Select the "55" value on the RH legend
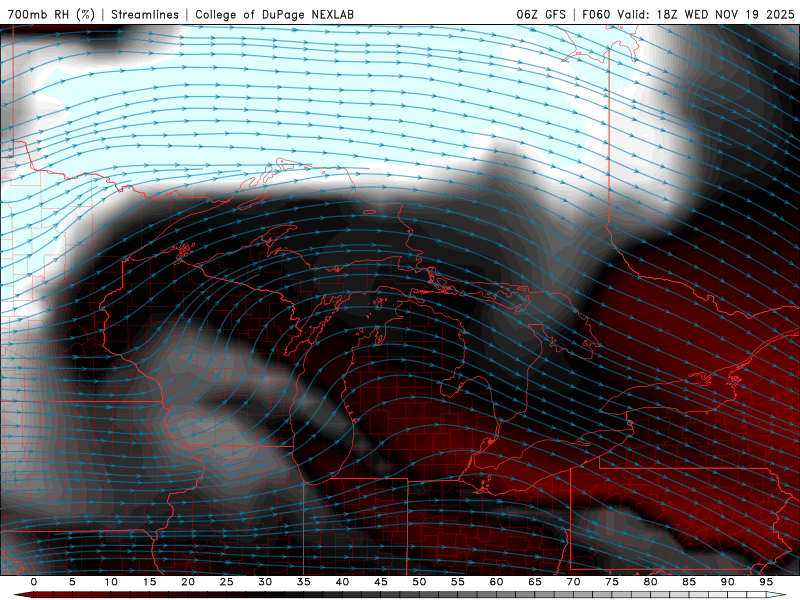Image resolution: width=800 pixels, height=600 pixels. coord(458,582)
